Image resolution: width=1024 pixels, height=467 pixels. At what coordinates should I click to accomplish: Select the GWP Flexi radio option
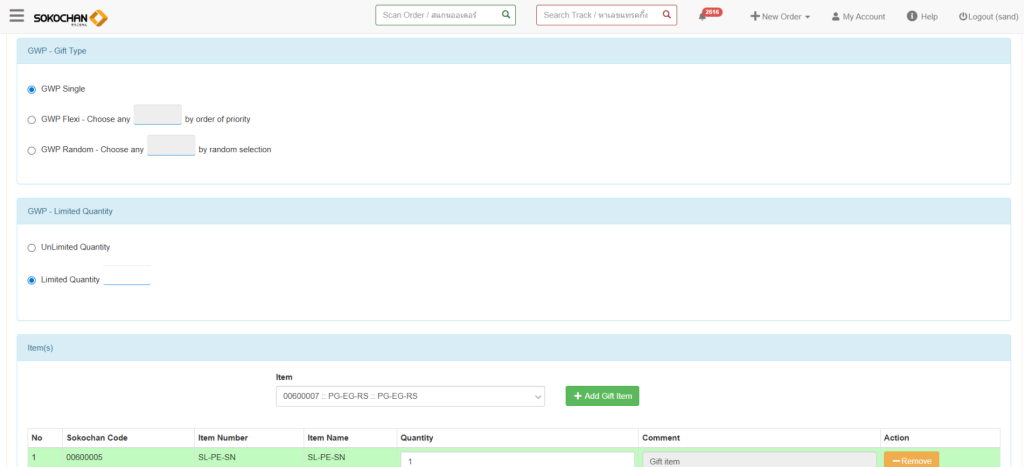point(31,119)
